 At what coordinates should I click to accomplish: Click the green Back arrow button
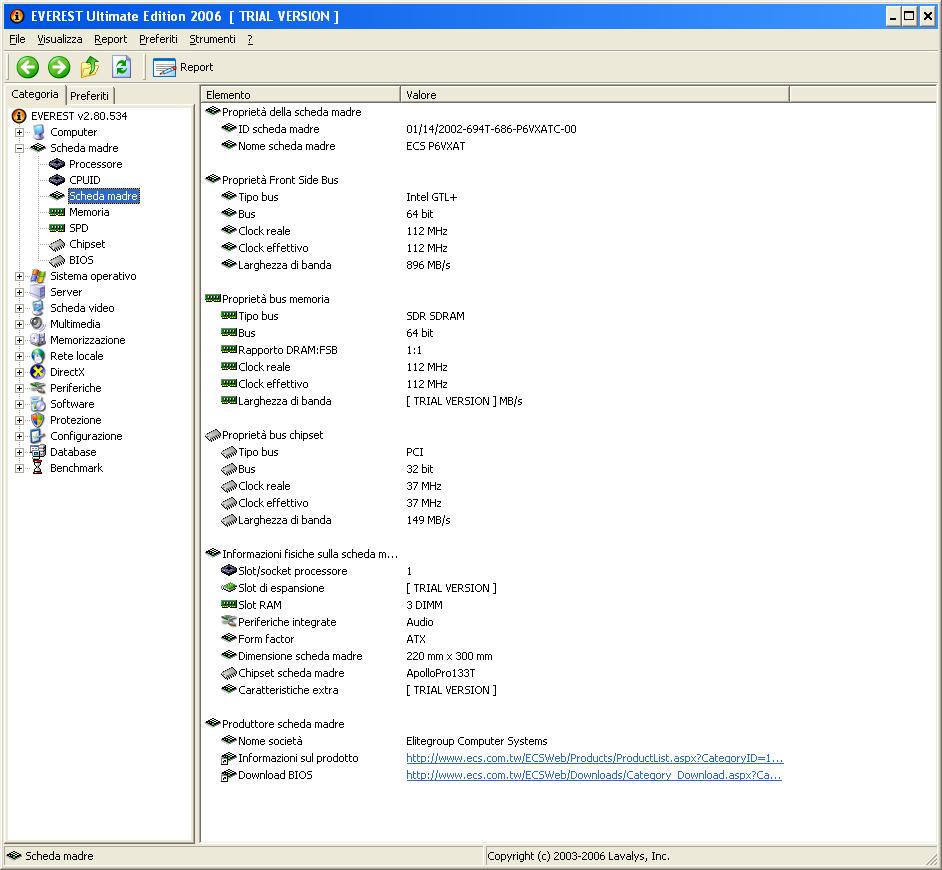[x=28, y=67]
